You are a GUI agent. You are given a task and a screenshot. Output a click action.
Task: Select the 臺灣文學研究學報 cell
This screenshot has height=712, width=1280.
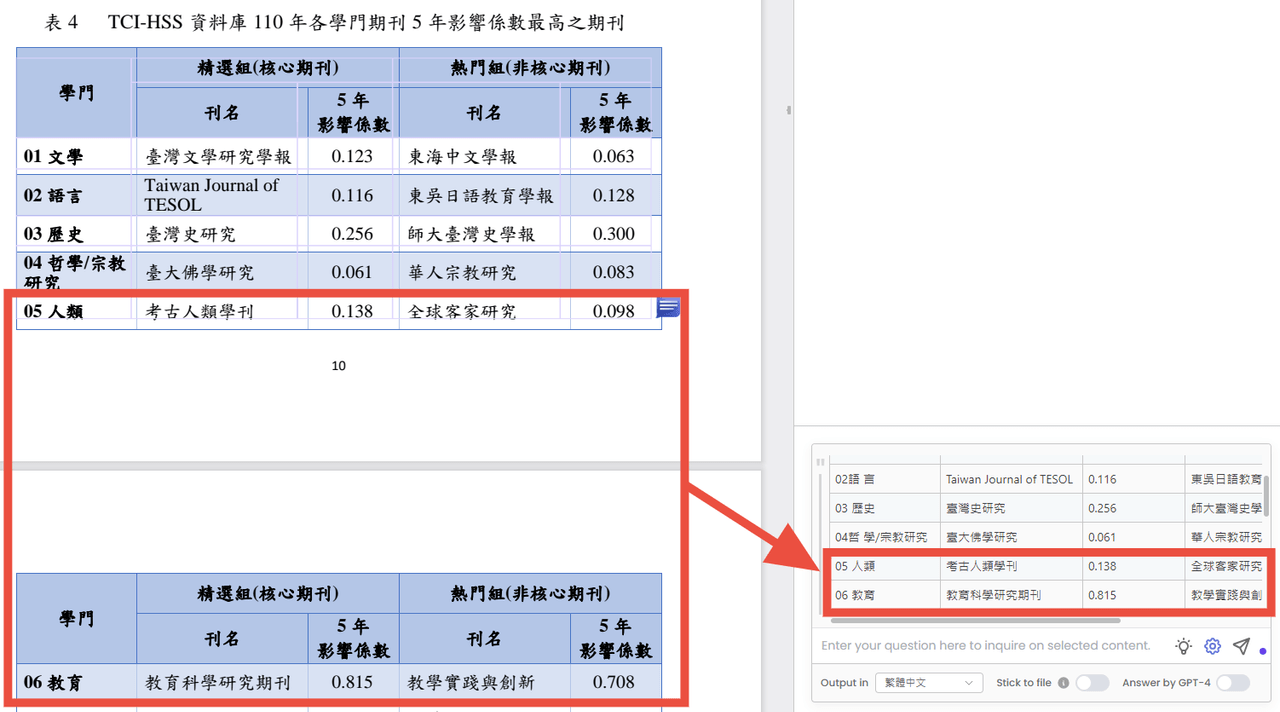pyautogui.click(x=219, y=156)
